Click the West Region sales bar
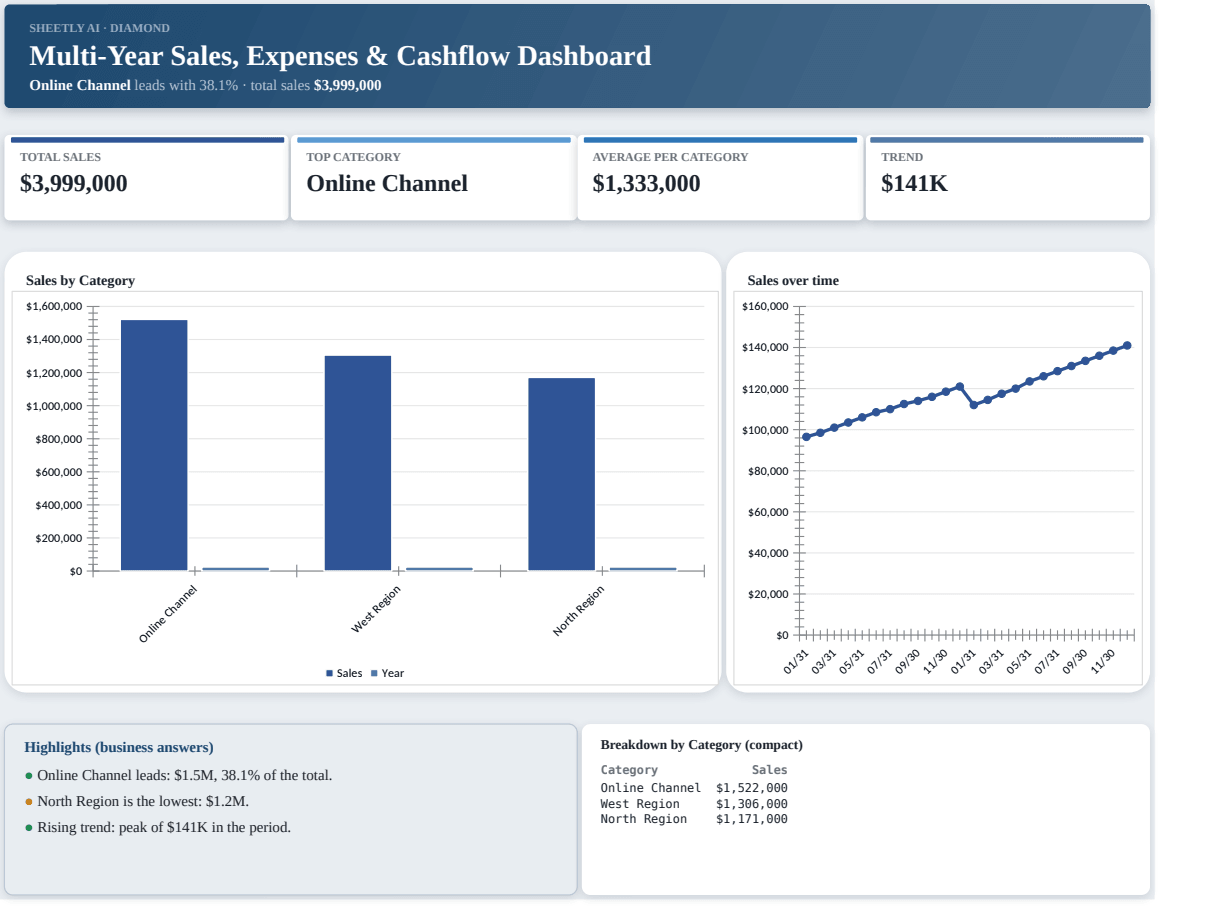 pyautogui.click(x=358, y=463)
